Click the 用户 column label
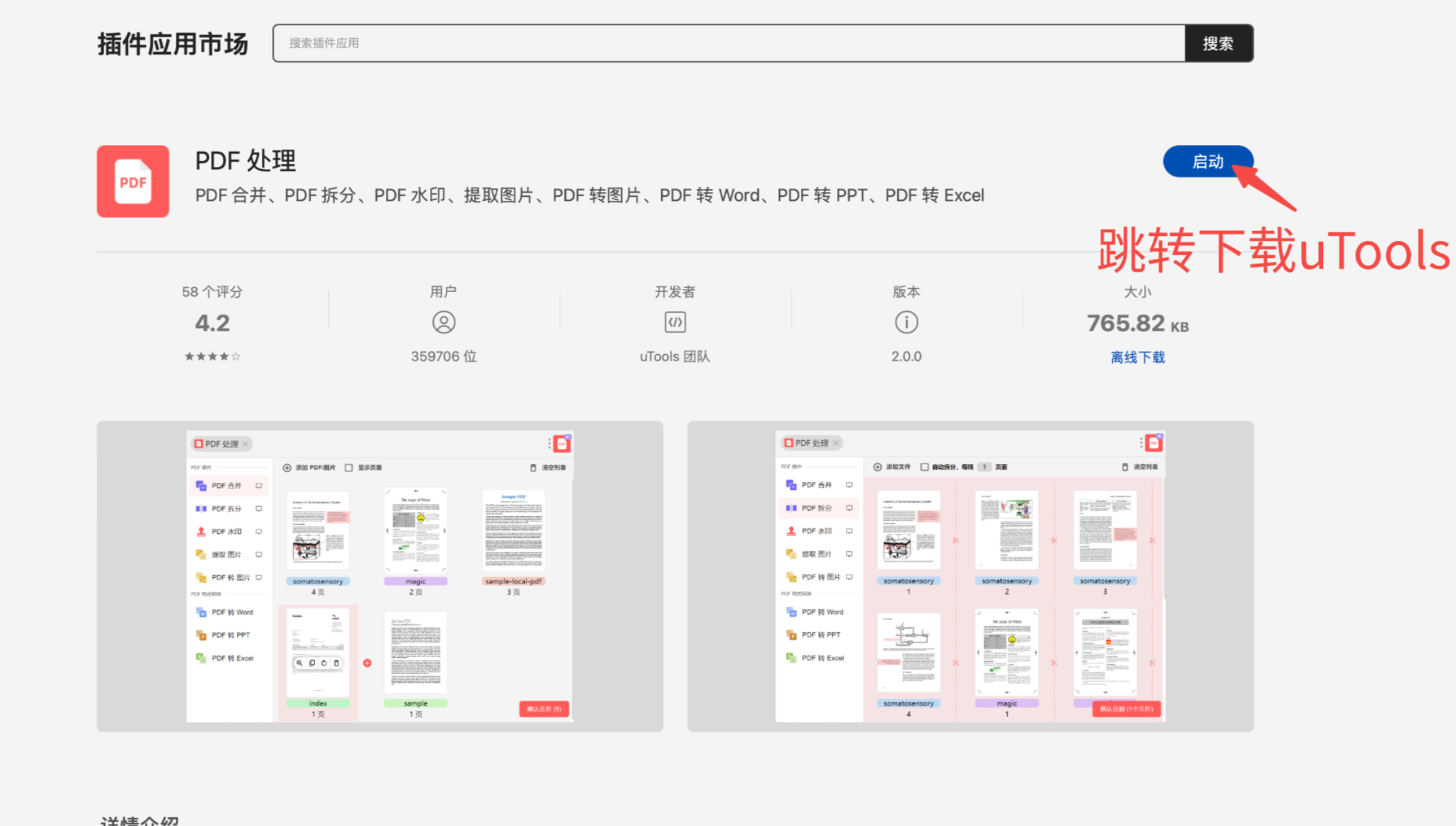This screenshot has width=1456, height=826. click(x=444, y=292)
